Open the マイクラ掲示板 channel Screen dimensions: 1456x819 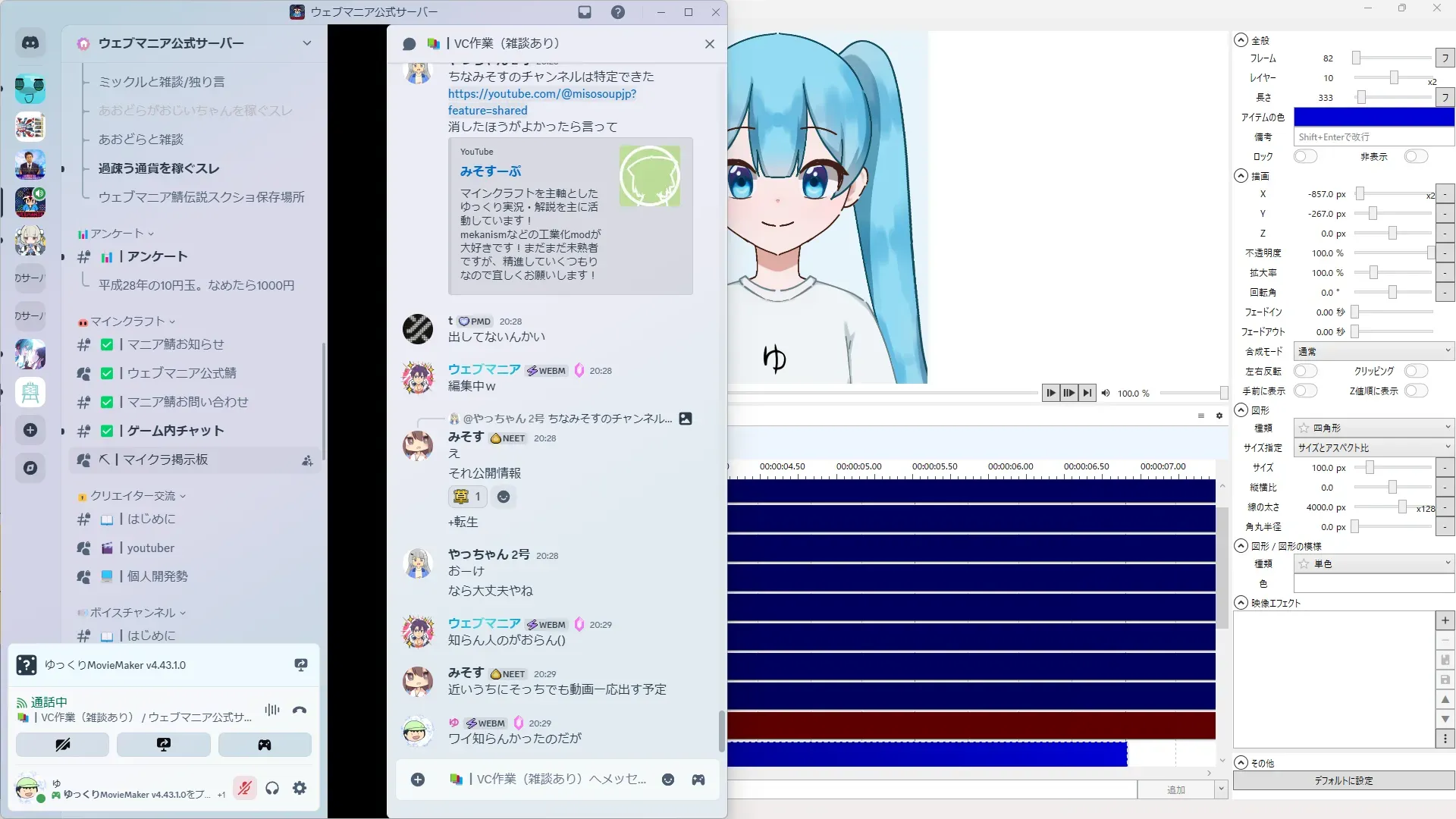coord(165,460)
